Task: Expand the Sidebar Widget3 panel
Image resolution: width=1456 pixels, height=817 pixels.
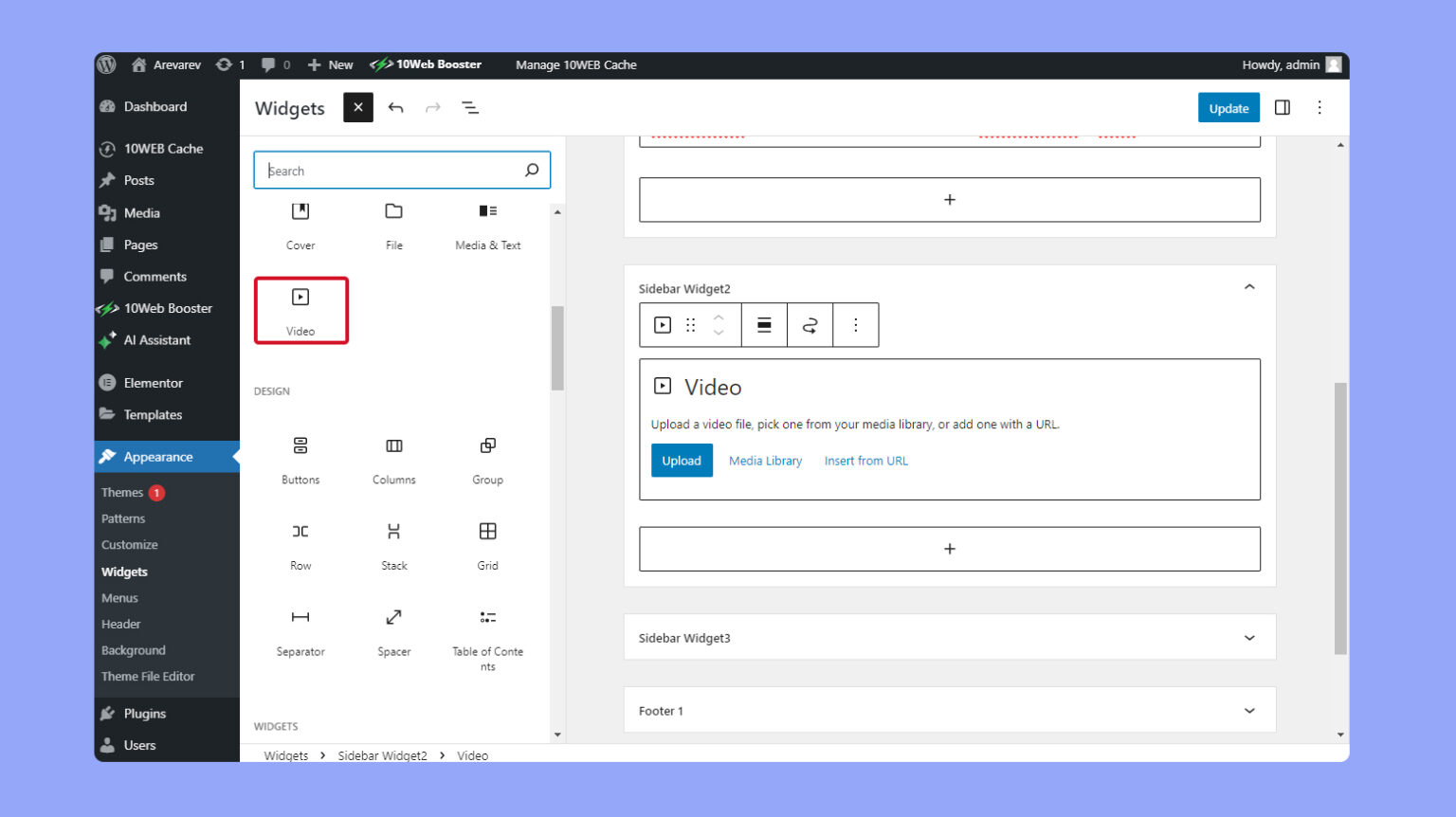Action: point(1249,637)
